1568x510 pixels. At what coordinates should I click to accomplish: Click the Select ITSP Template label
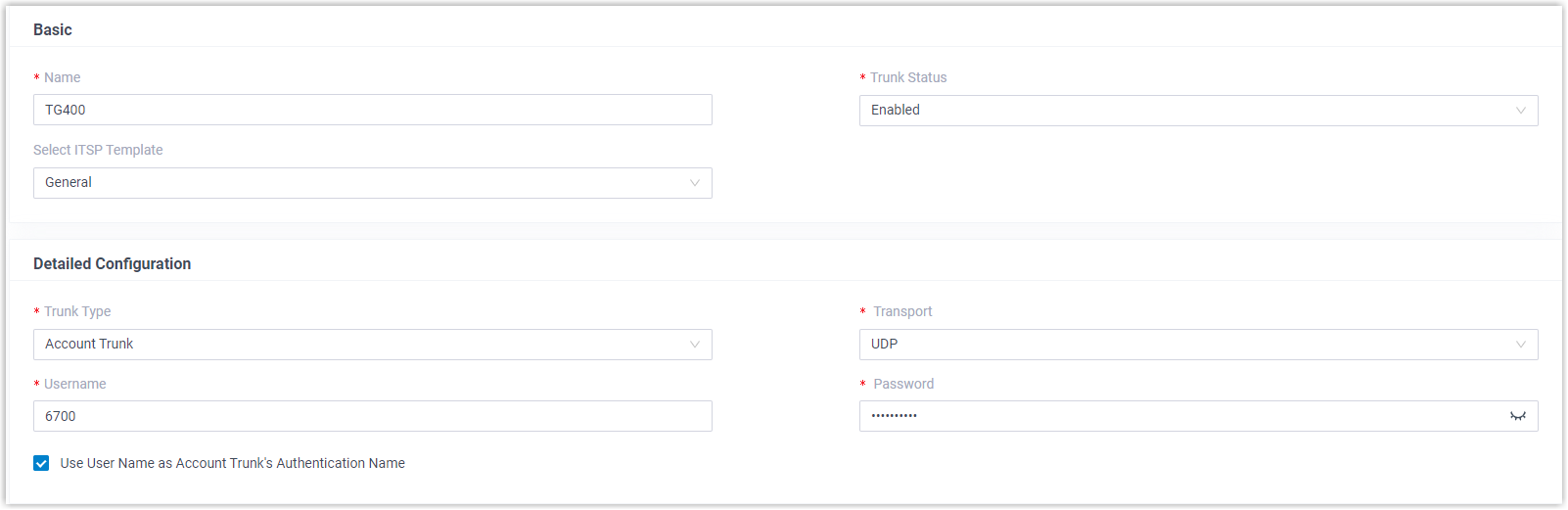98,150
